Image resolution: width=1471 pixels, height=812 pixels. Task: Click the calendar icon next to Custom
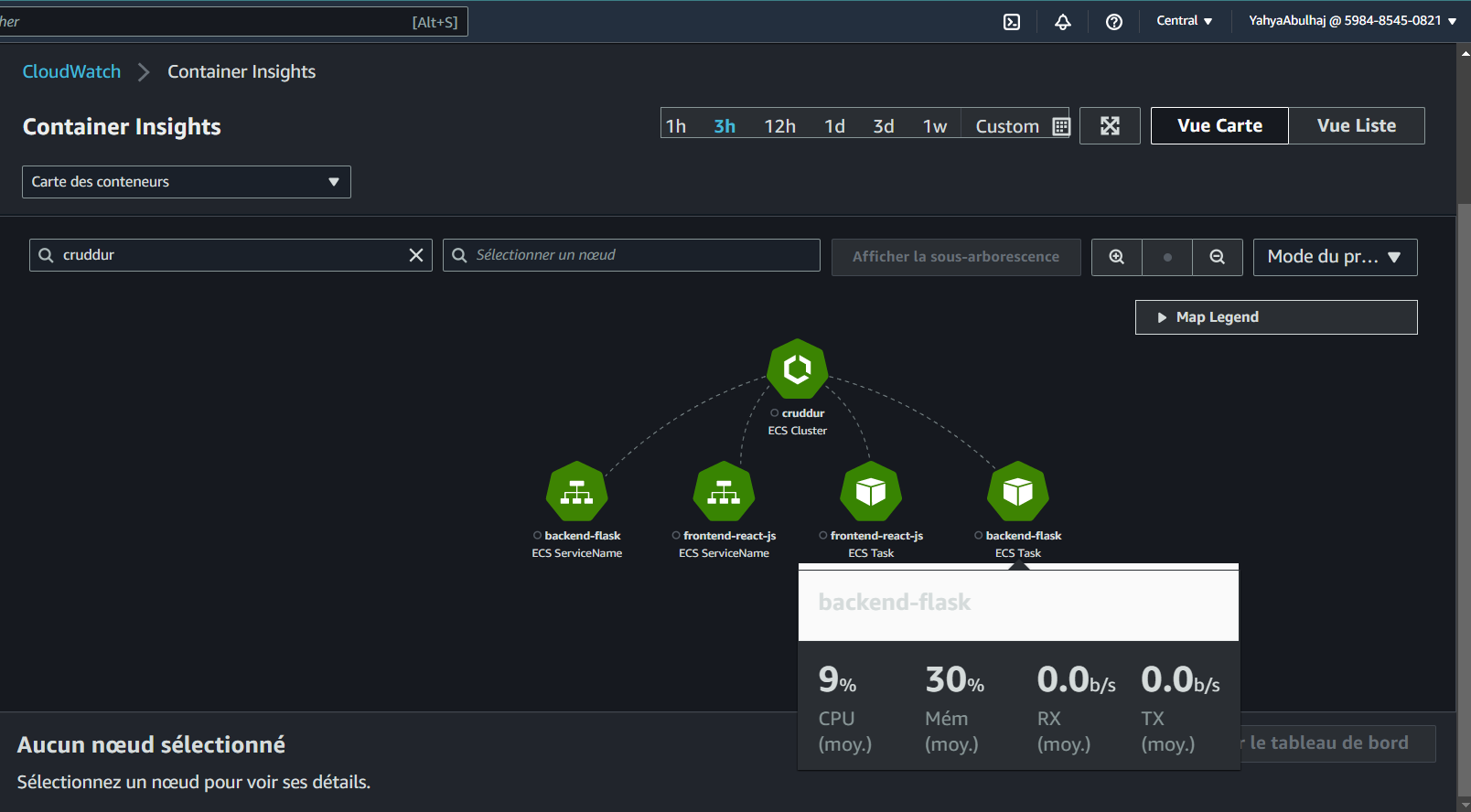pos(1061,126)
